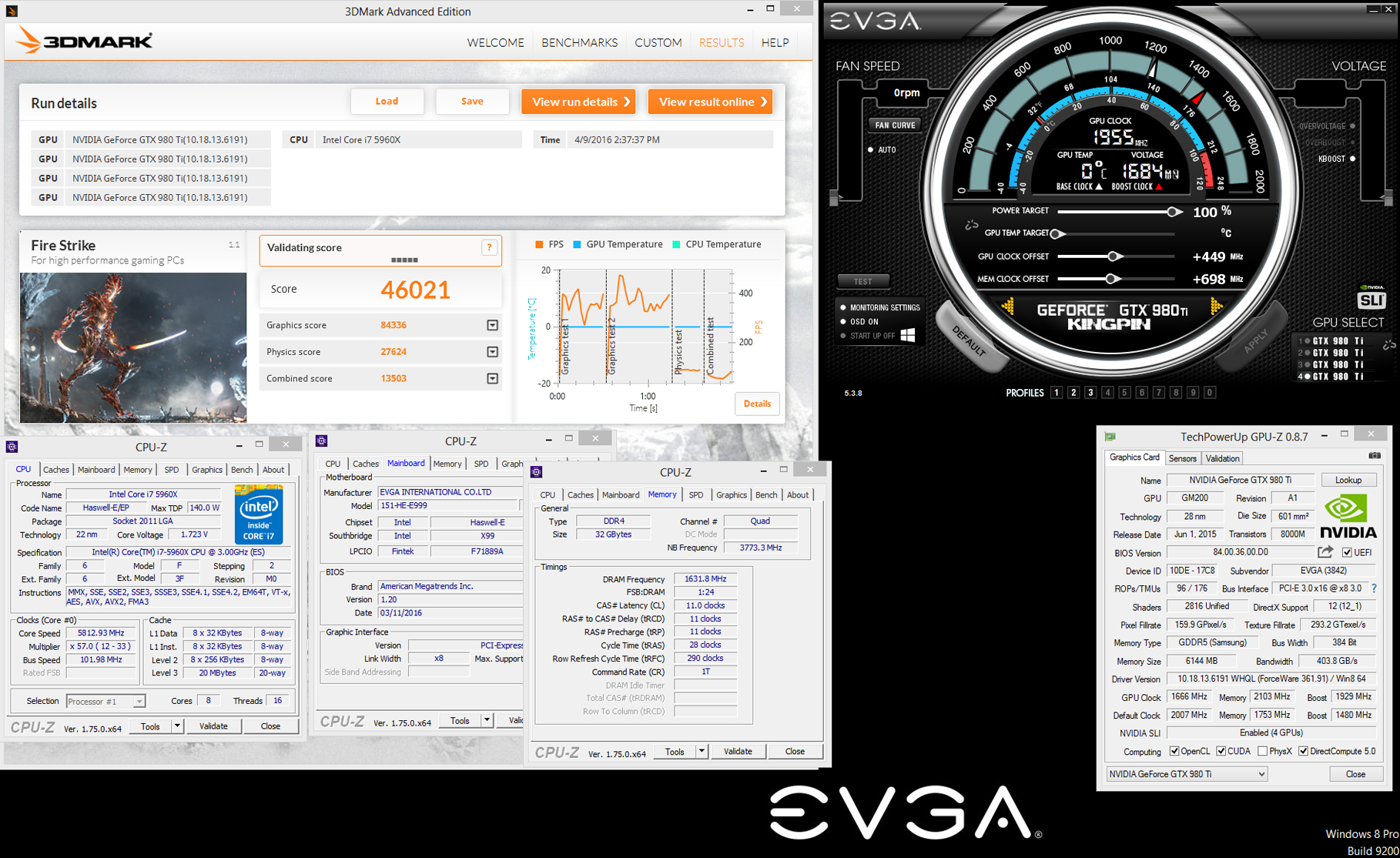Click the validating score help question mark
1400x858 pixels.
(x=489, y=247)
